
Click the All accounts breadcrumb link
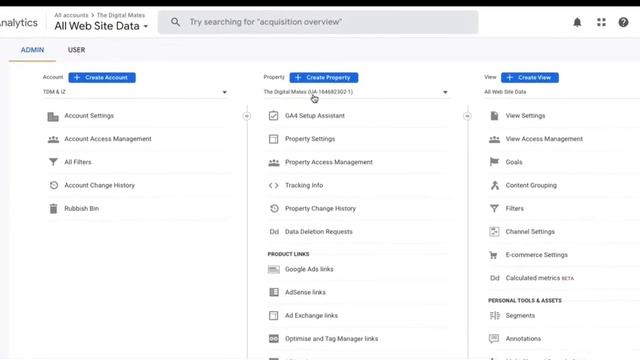[71, 15]
